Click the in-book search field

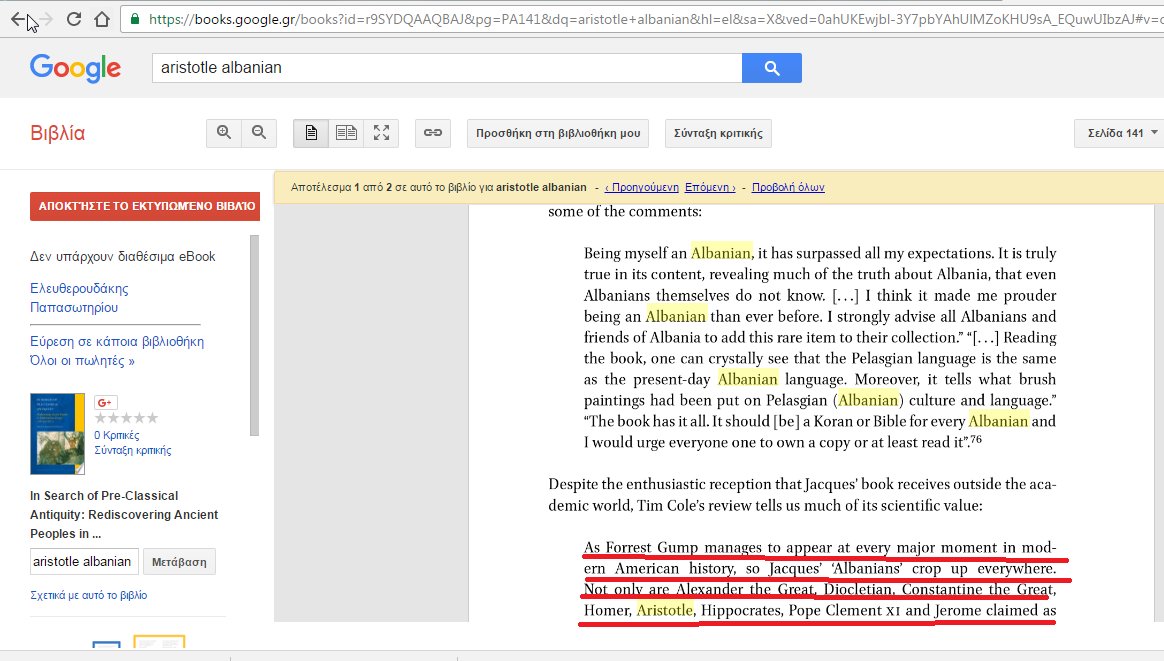(84, 561)
